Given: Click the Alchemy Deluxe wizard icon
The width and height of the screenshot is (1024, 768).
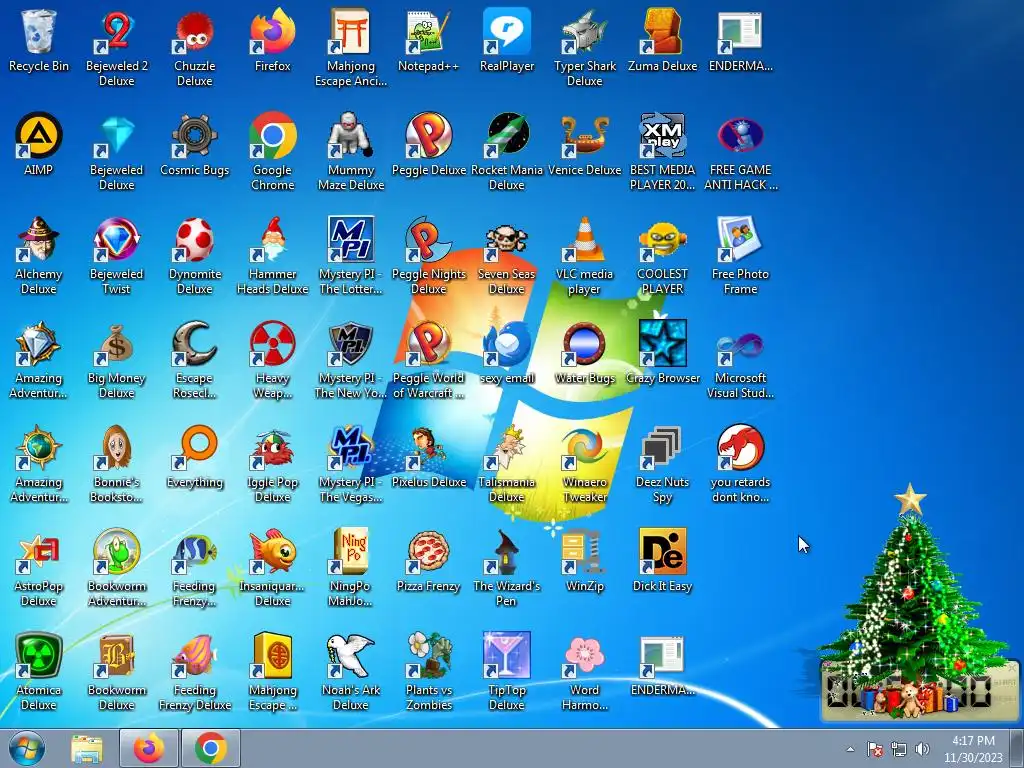Looking at the screenshot, I should 39,239.
